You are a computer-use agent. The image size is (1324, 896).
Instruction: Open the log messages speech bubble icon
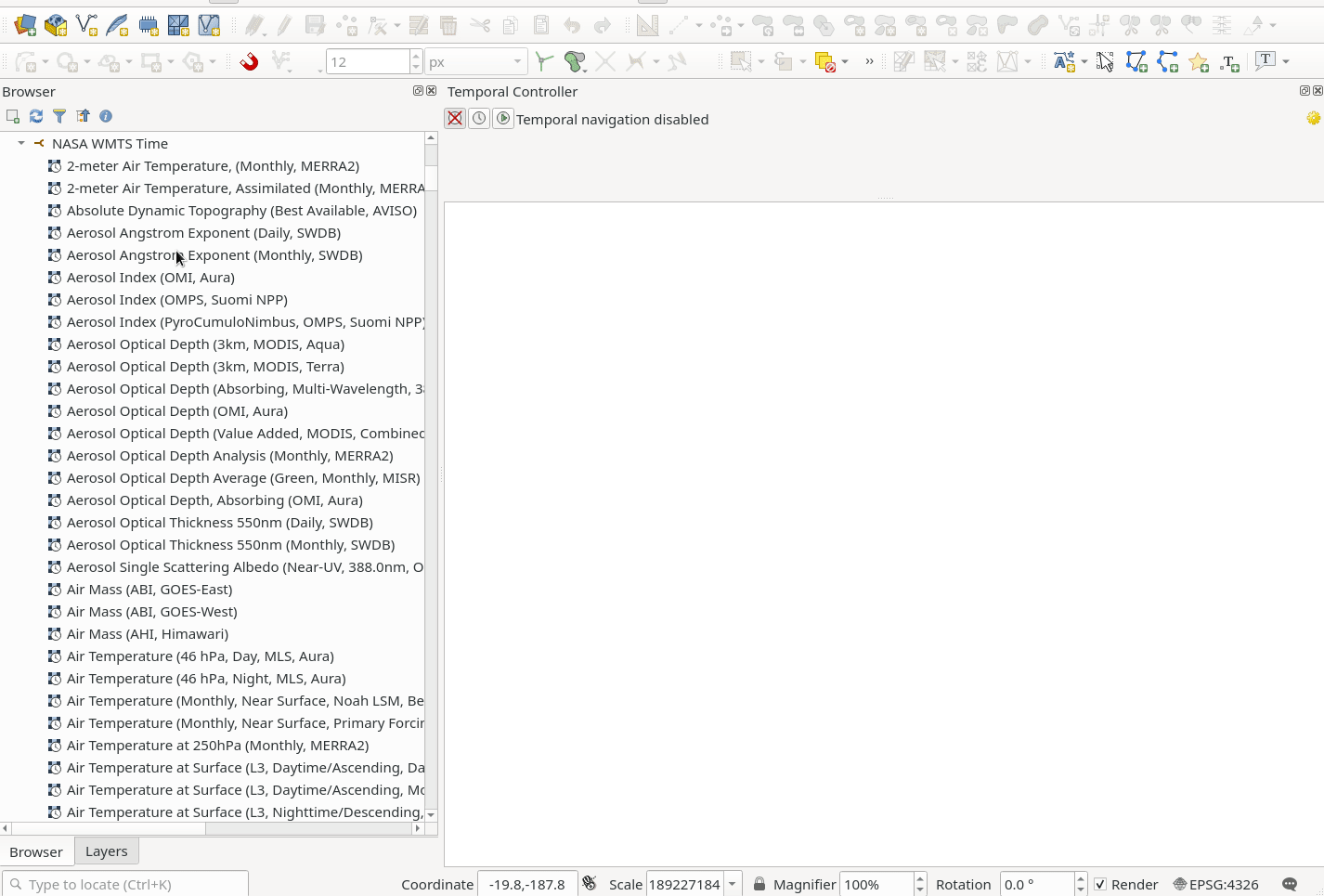coord(1290,884)
